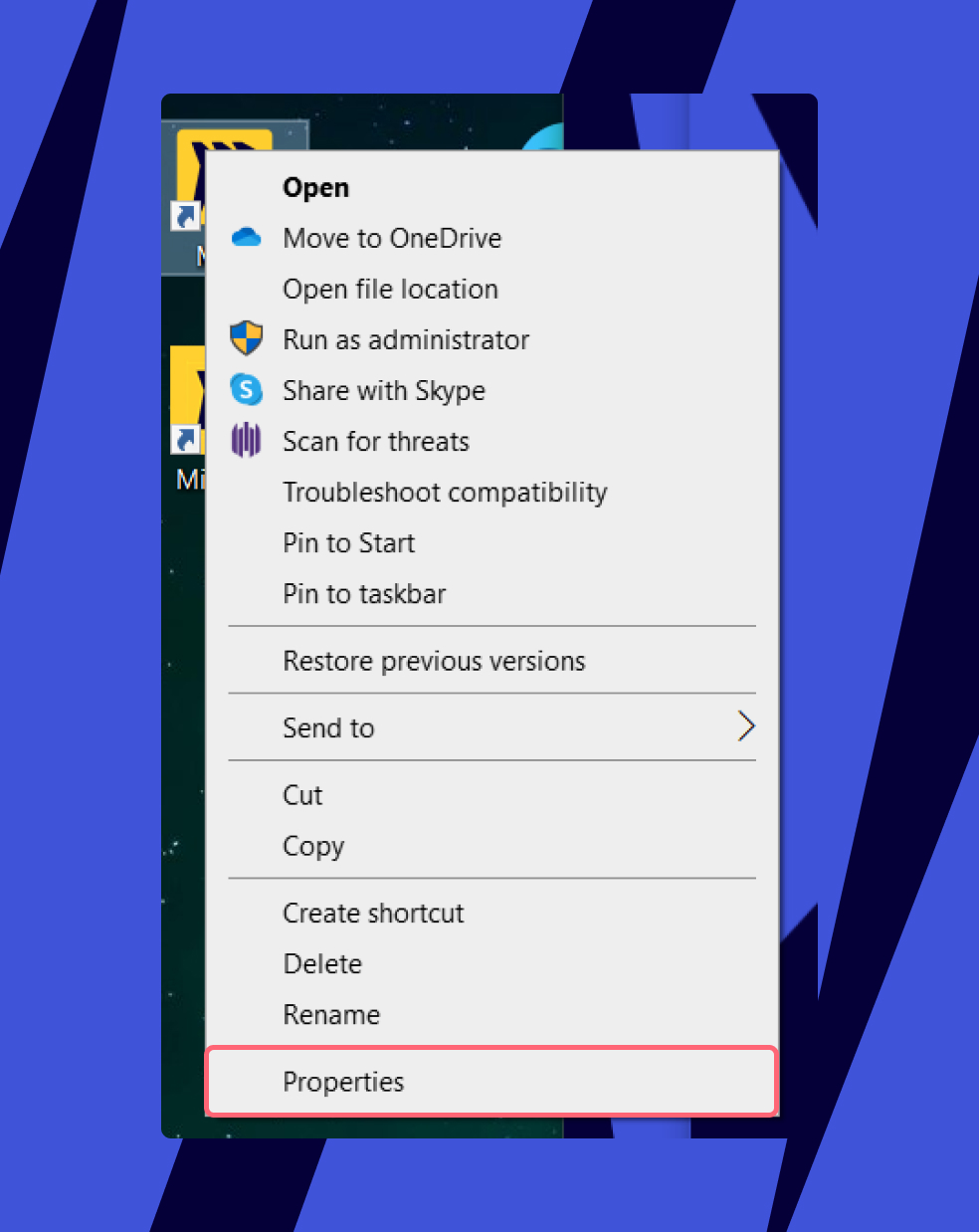Select Restore previous versions
The image size is (979, 1232).
(434, 662)
